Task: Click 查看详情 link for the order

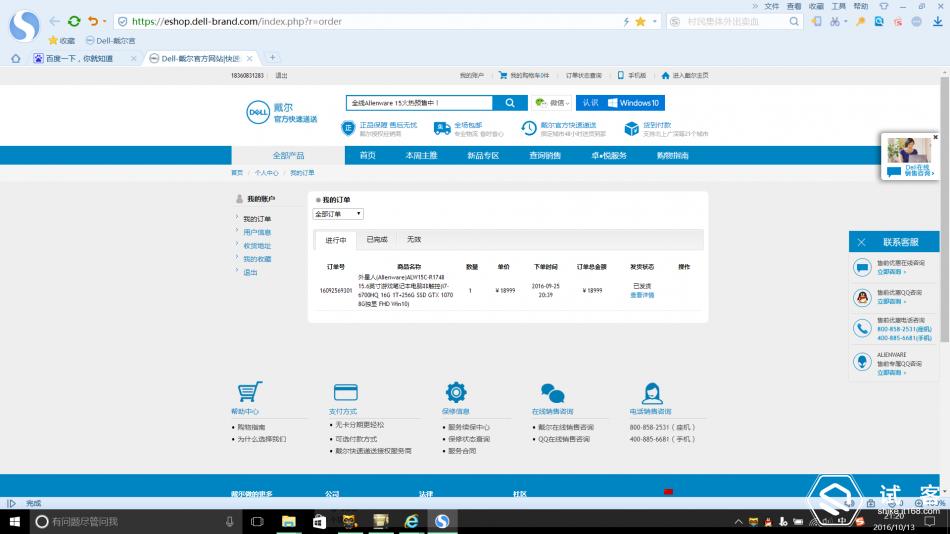Action: [642, 295]
